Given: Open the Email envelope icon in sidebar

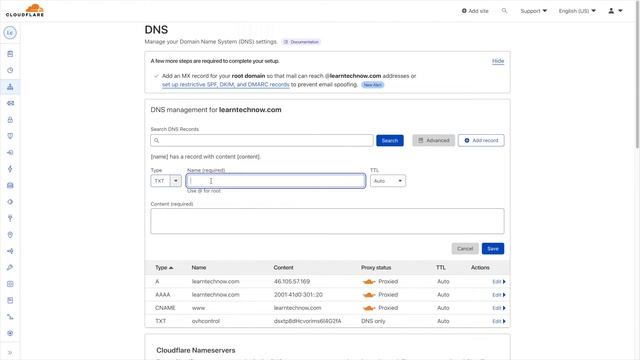Looking at the screenshot, I should click(x=10, y=103).
